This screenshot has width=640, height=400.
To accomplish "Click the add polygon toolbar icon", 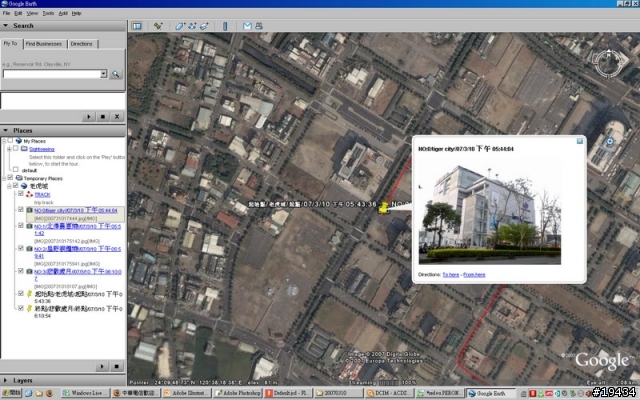I will tap(180, 26).
